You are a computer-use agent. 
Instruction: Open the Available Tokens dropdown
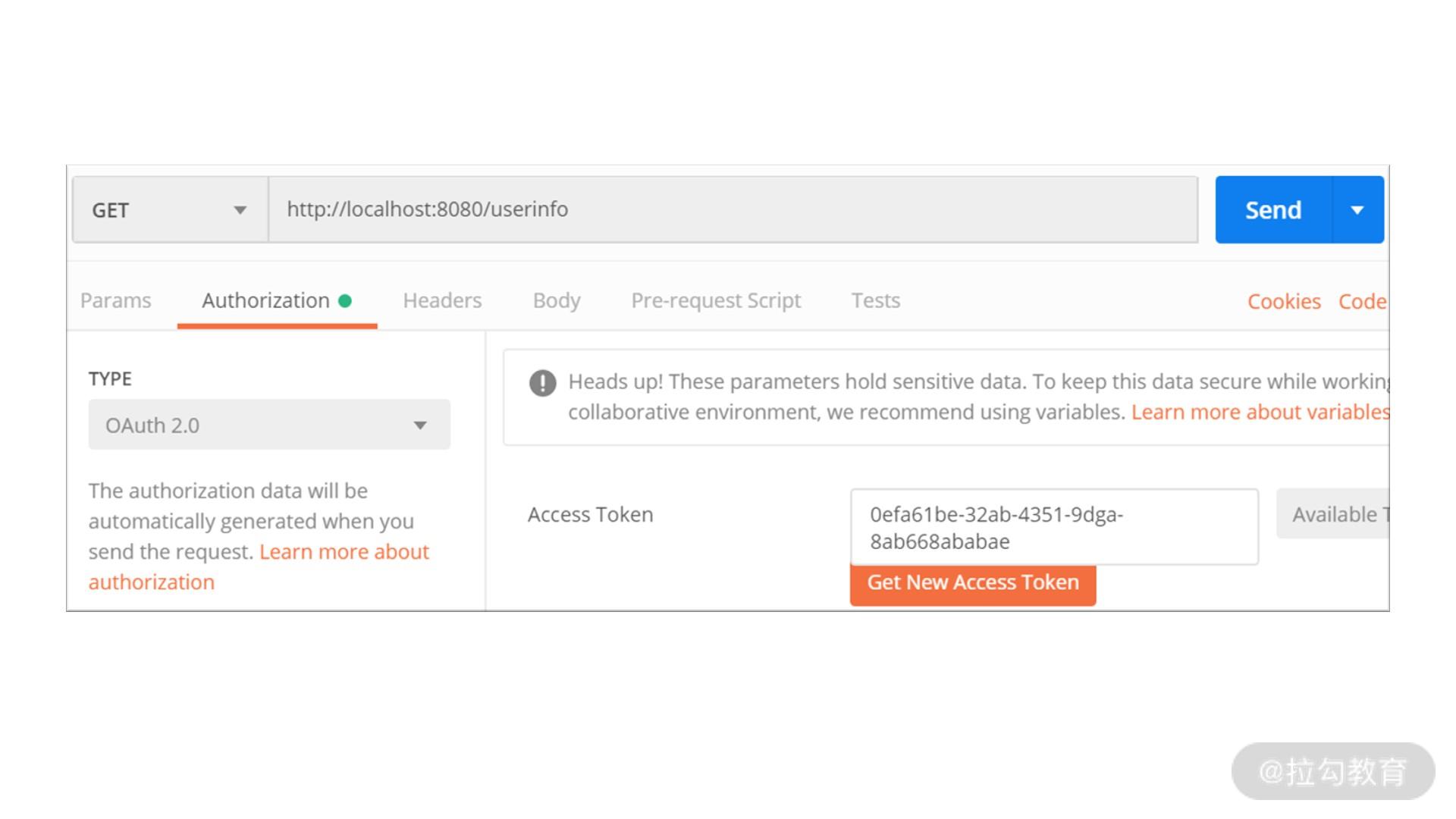pos(1335,514)
